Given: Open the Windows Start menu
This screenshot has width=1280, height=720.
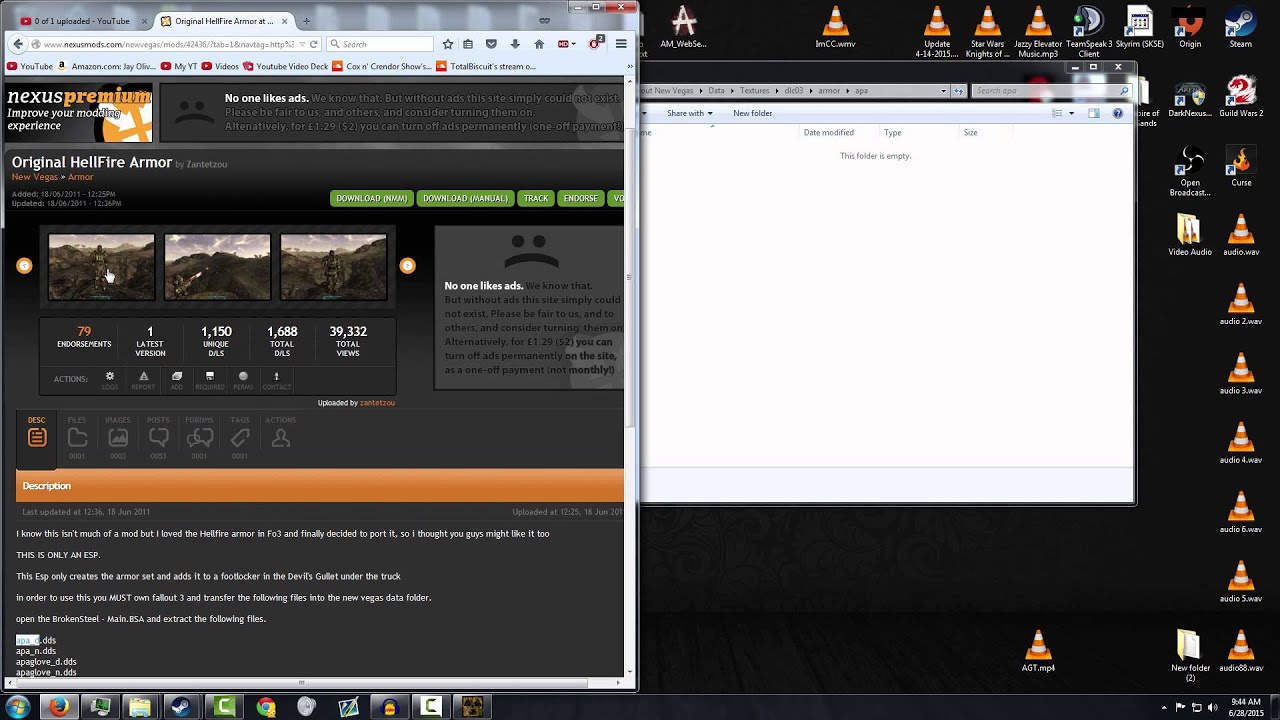Looking at the screenshot, I should pyautogui.click(x=17, y=707).
